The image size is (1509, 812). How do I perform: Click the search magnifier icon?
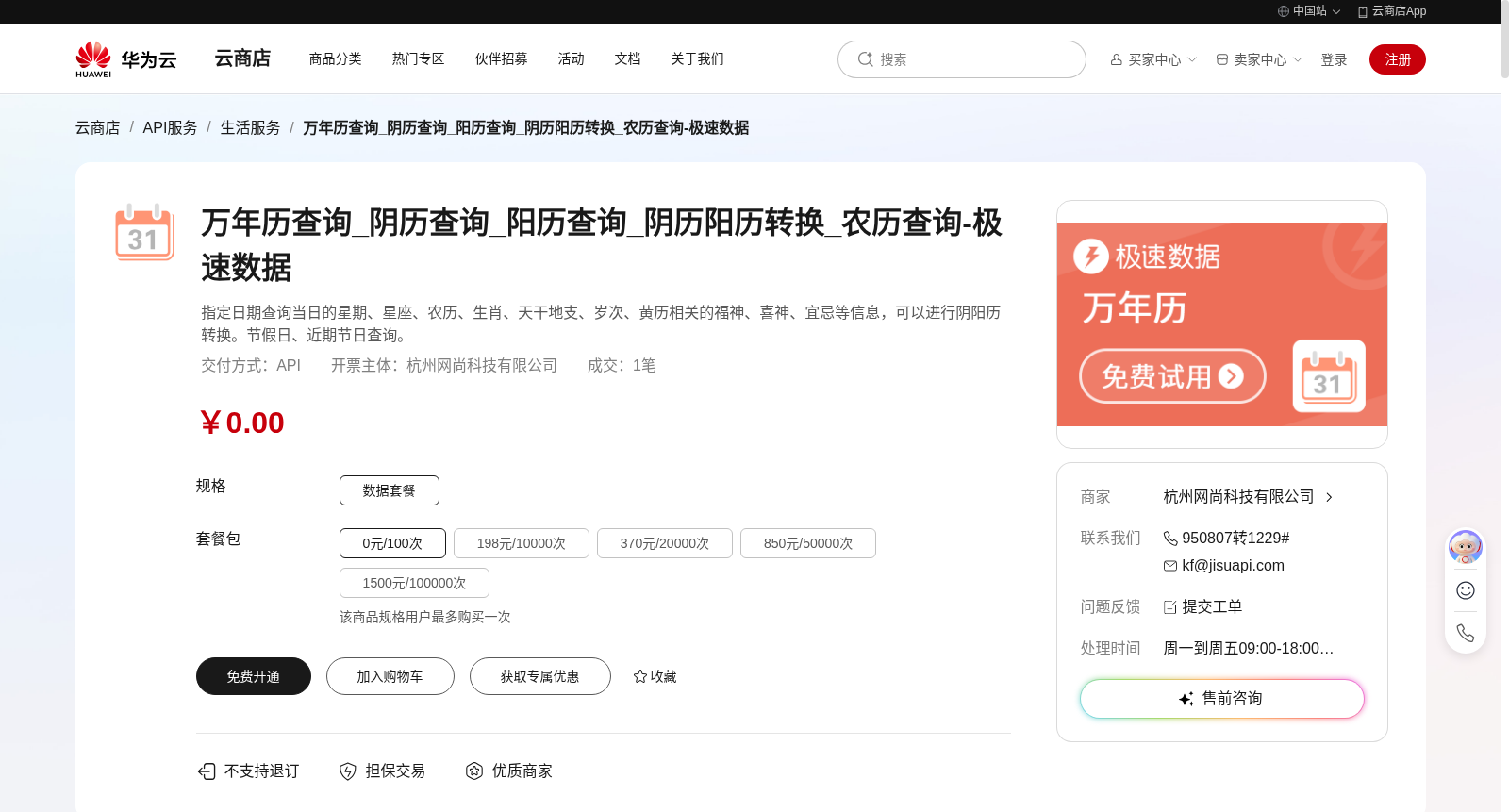point(865,59)
